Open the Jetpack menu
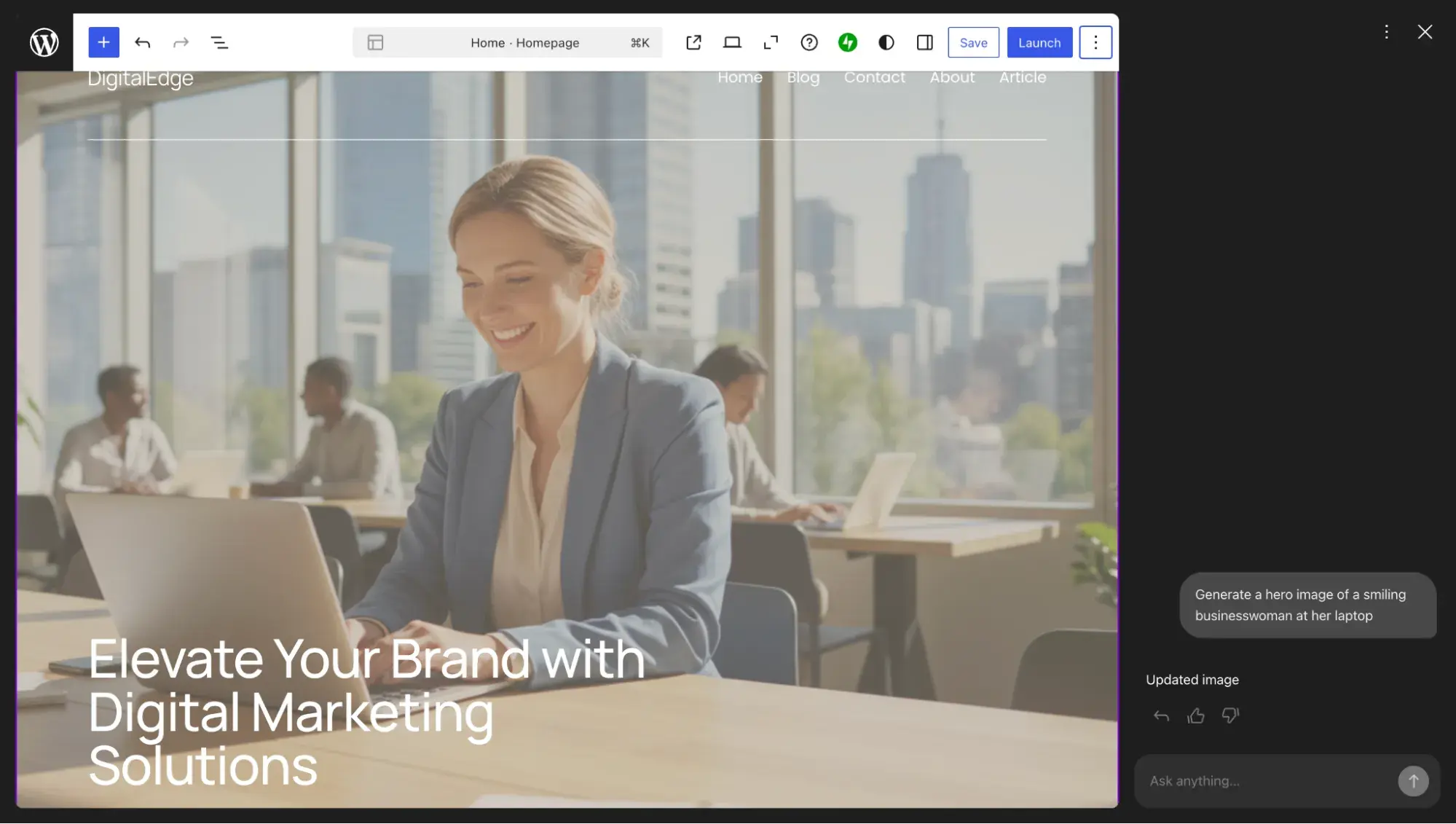1456x824 pixels. [x=848, y=42]
